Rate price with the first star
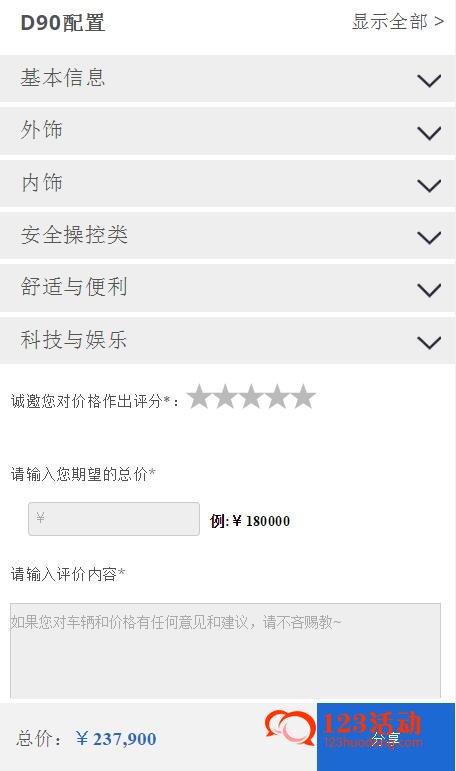This screenshot has height=771, width=456. [199, 396]
